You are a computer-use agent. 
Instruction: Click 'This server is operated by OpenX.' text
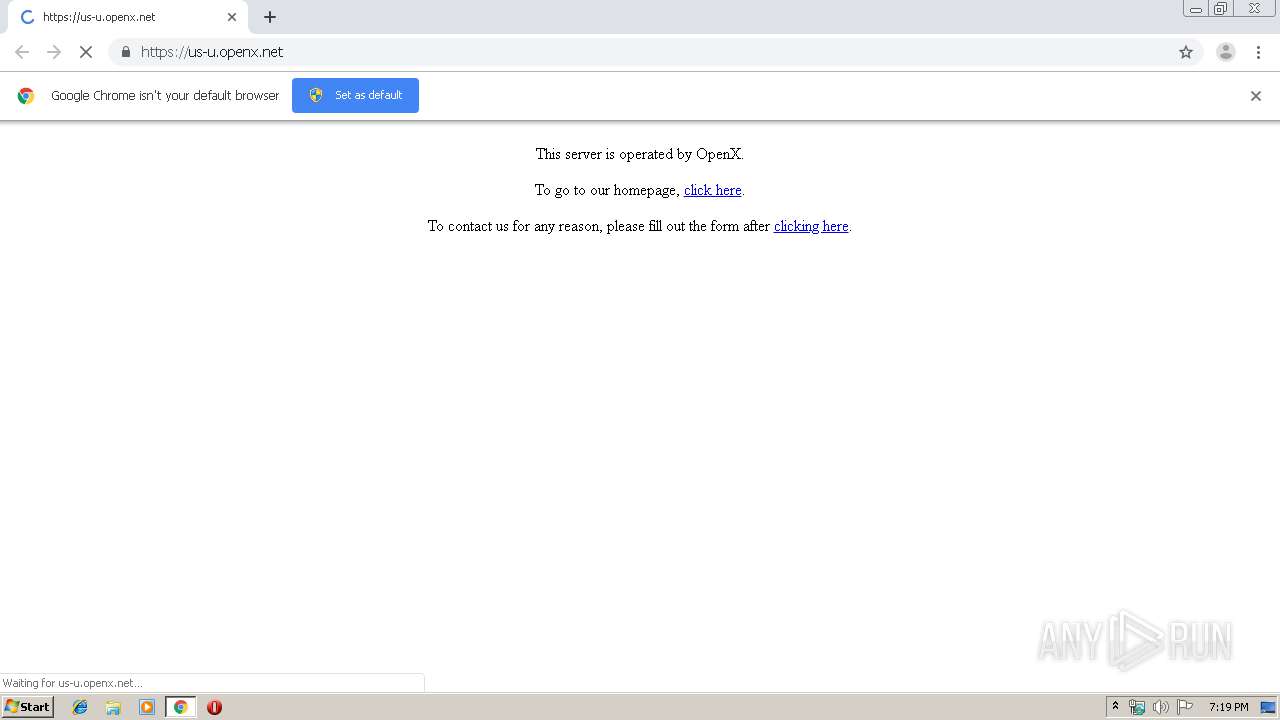[x=640, y=154]
